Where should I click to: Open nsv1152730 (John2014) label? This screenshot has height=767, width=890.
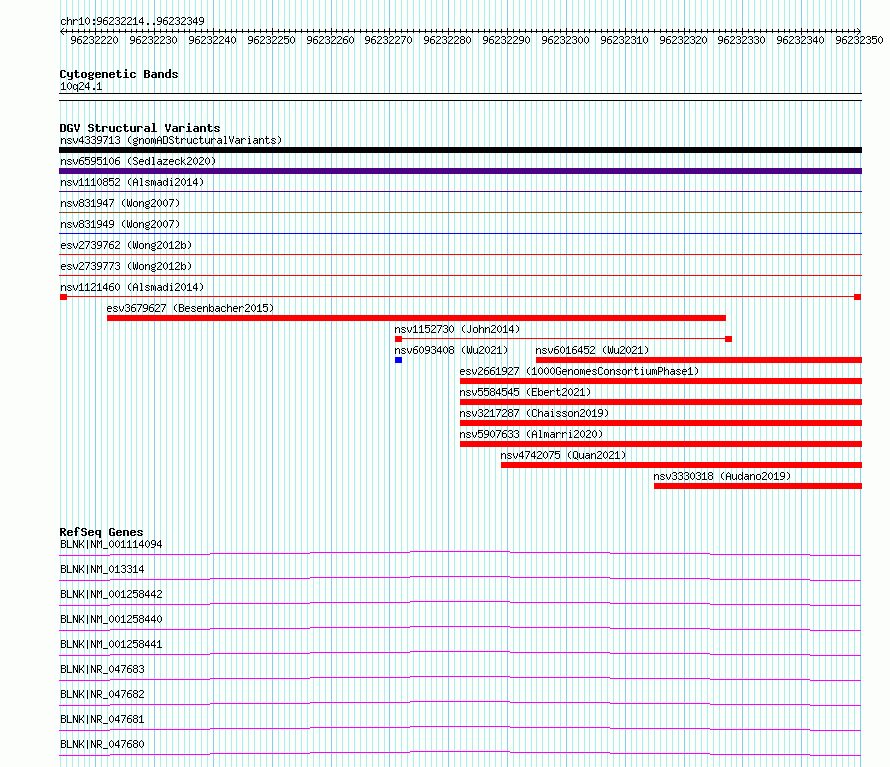[x=457, y=329]
